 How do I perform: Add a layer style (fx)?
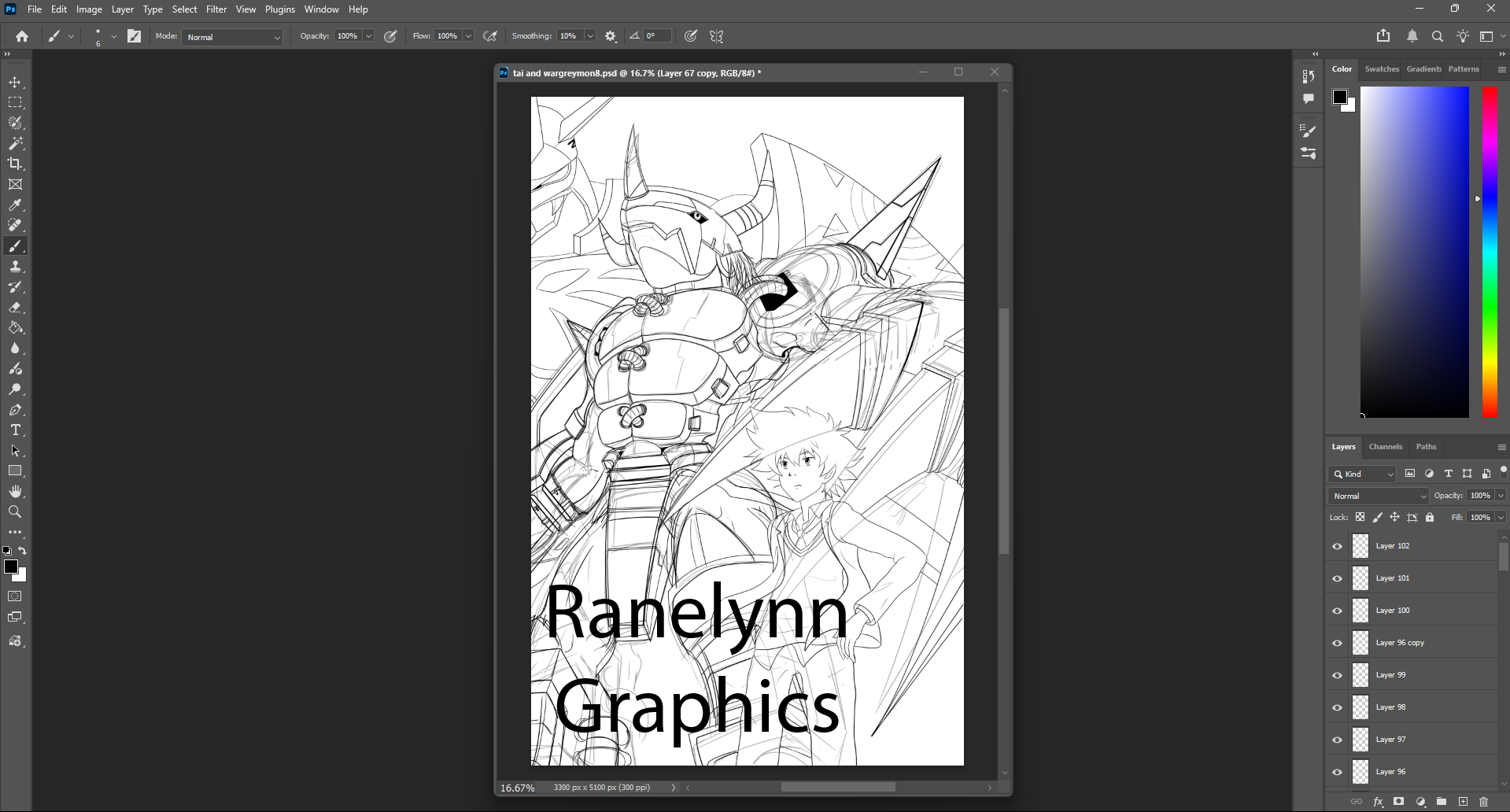tap(1378, 802)
